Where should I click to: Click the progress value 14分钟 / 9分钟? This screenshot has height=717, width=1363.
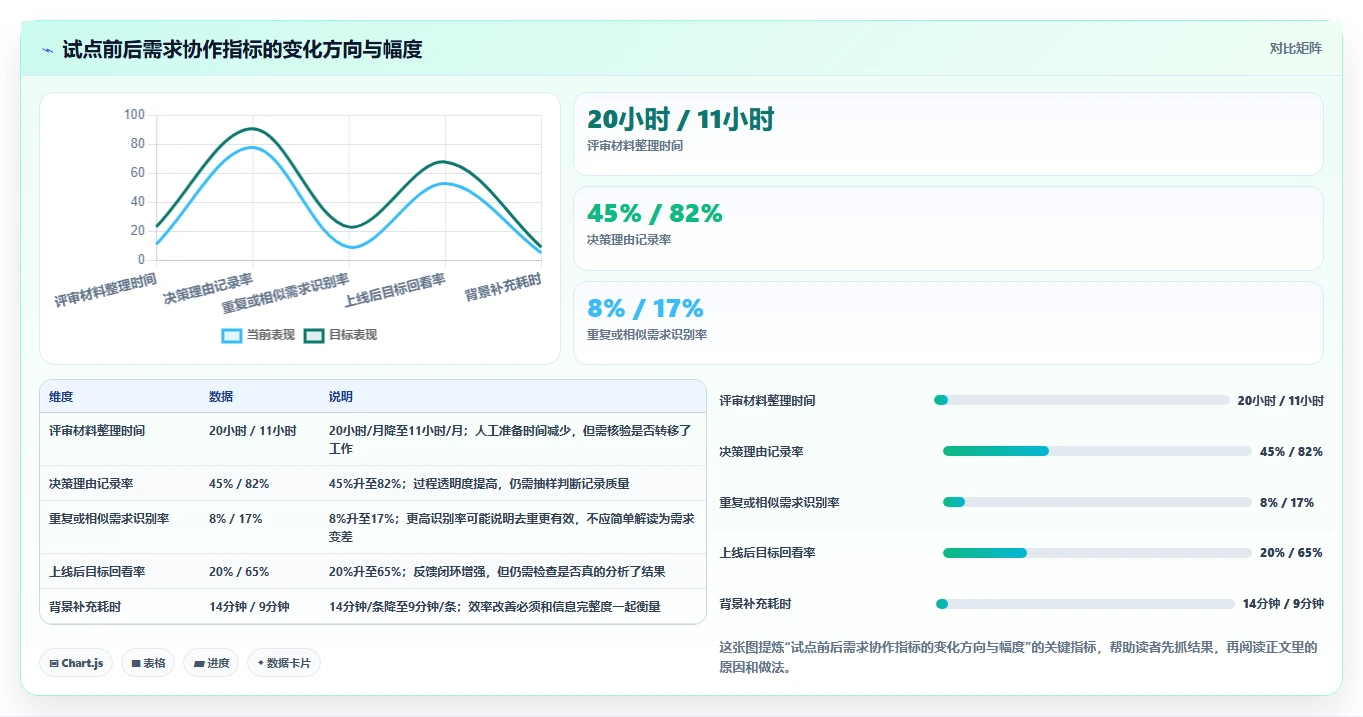1283,604
